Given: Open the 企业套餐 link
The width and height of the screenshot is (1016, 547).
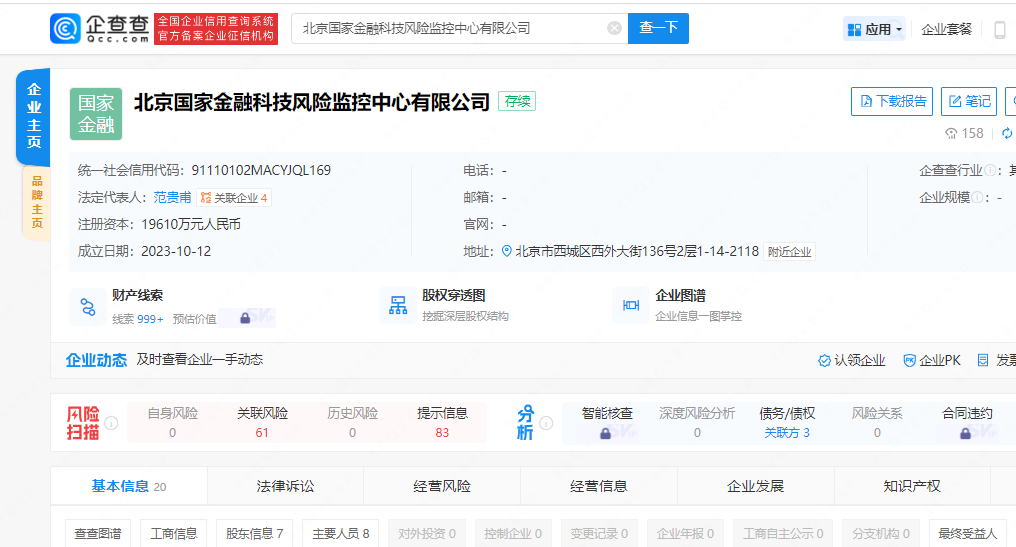Looking at the screenshot, I should pyautogui.click(x=947, y=29).
